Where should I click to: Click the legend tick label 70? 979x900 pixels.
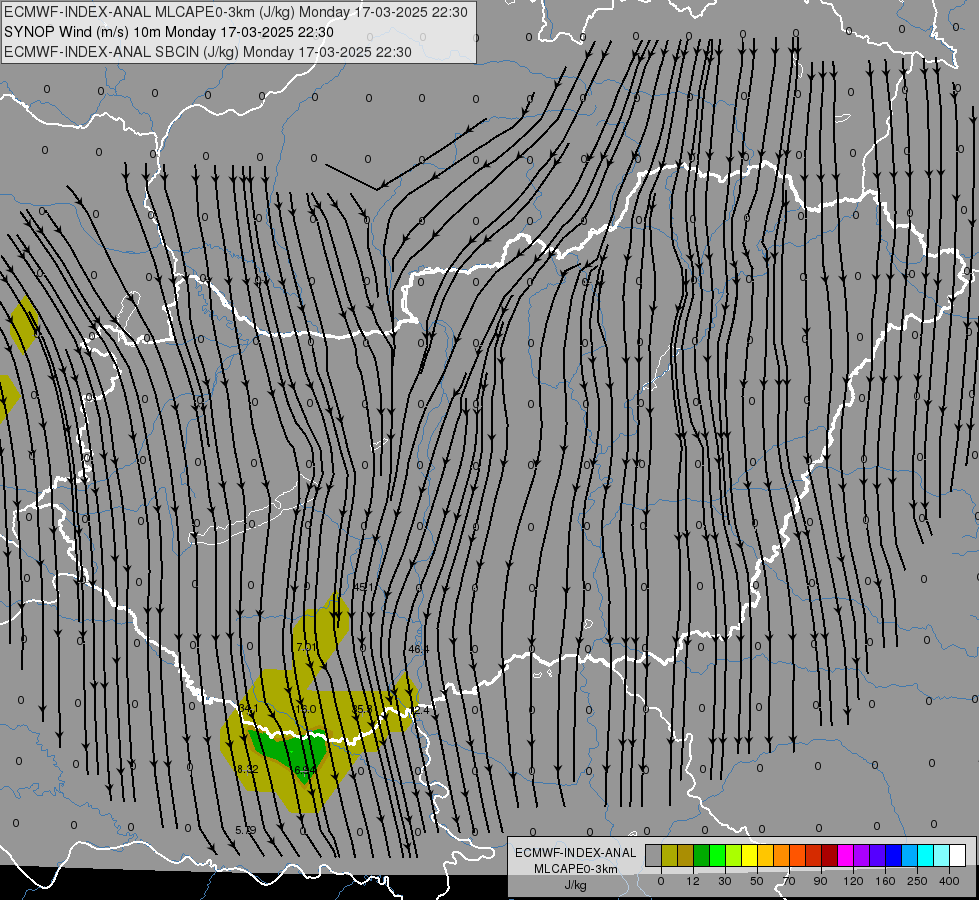(x=789, y=881)
